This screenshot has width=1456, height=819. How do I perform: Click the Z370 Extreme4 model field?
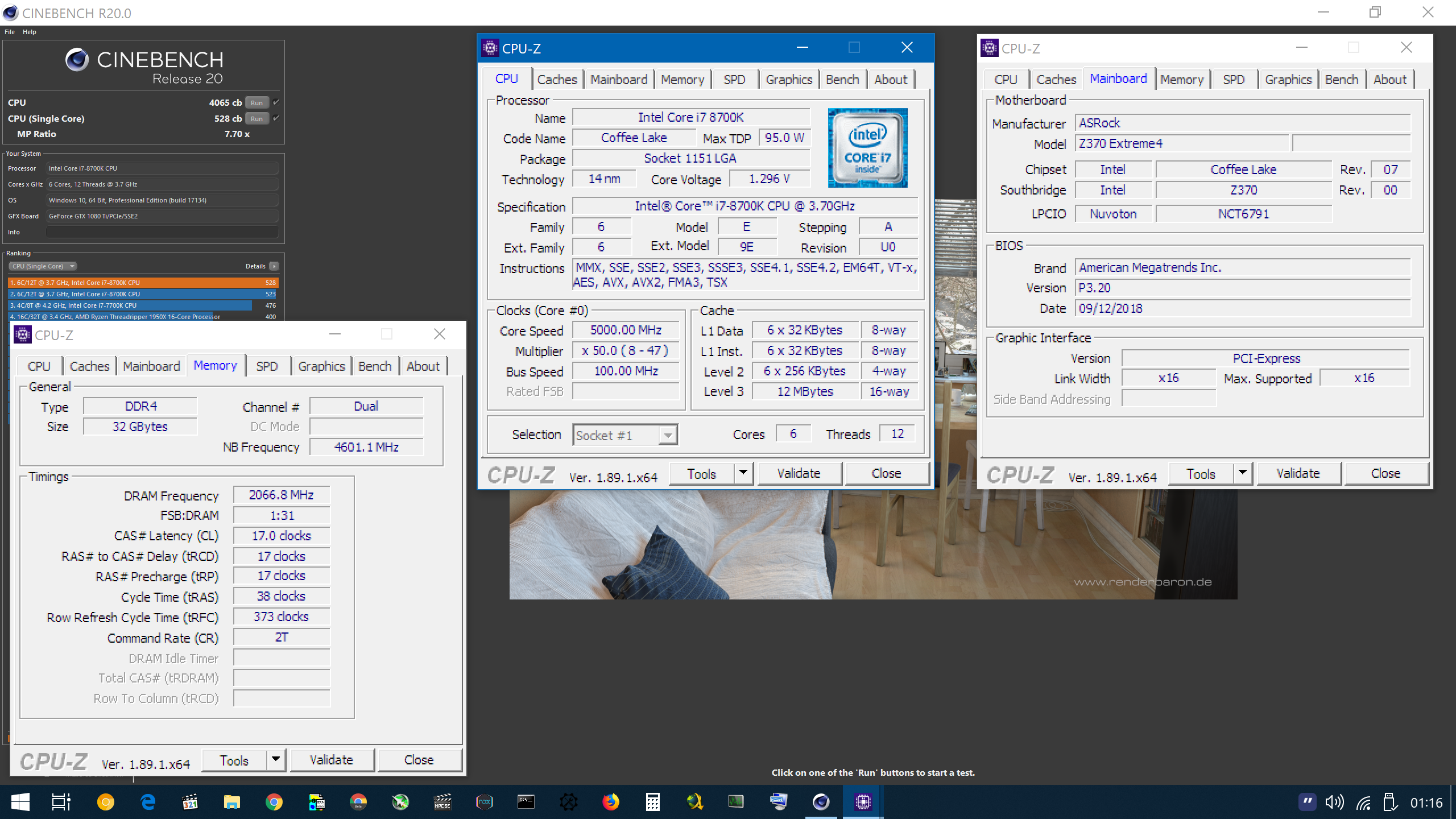pyautogui.click(x=1181, y=143)
